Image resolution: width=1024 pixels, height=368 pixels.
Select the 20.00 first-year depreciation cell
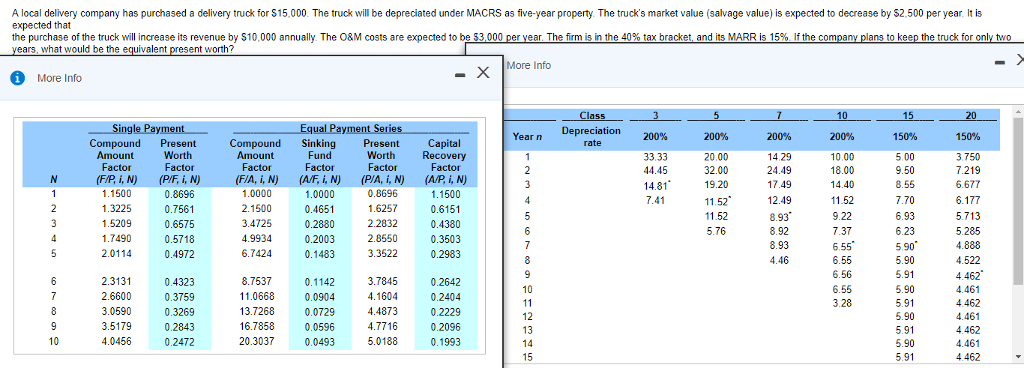pos(716,157)
